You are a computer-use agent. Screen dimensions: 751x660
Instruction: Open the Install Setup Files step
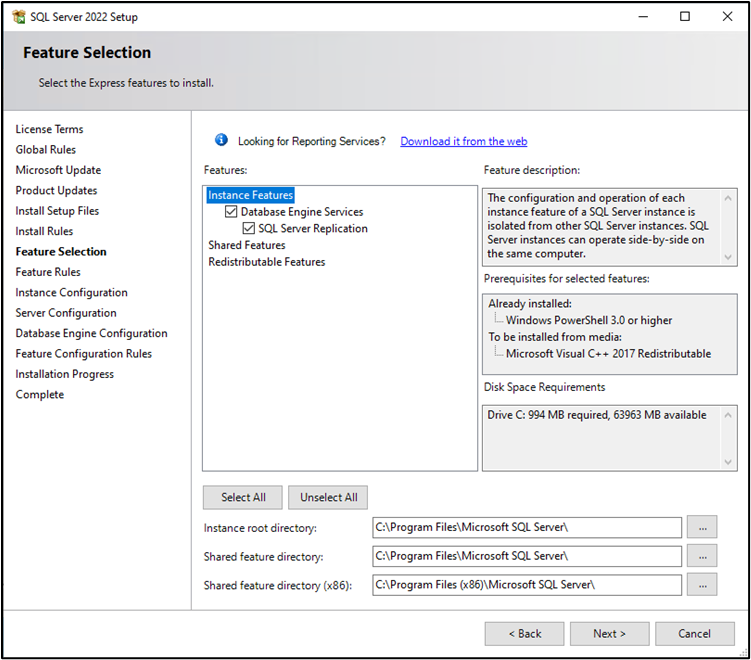57,211
